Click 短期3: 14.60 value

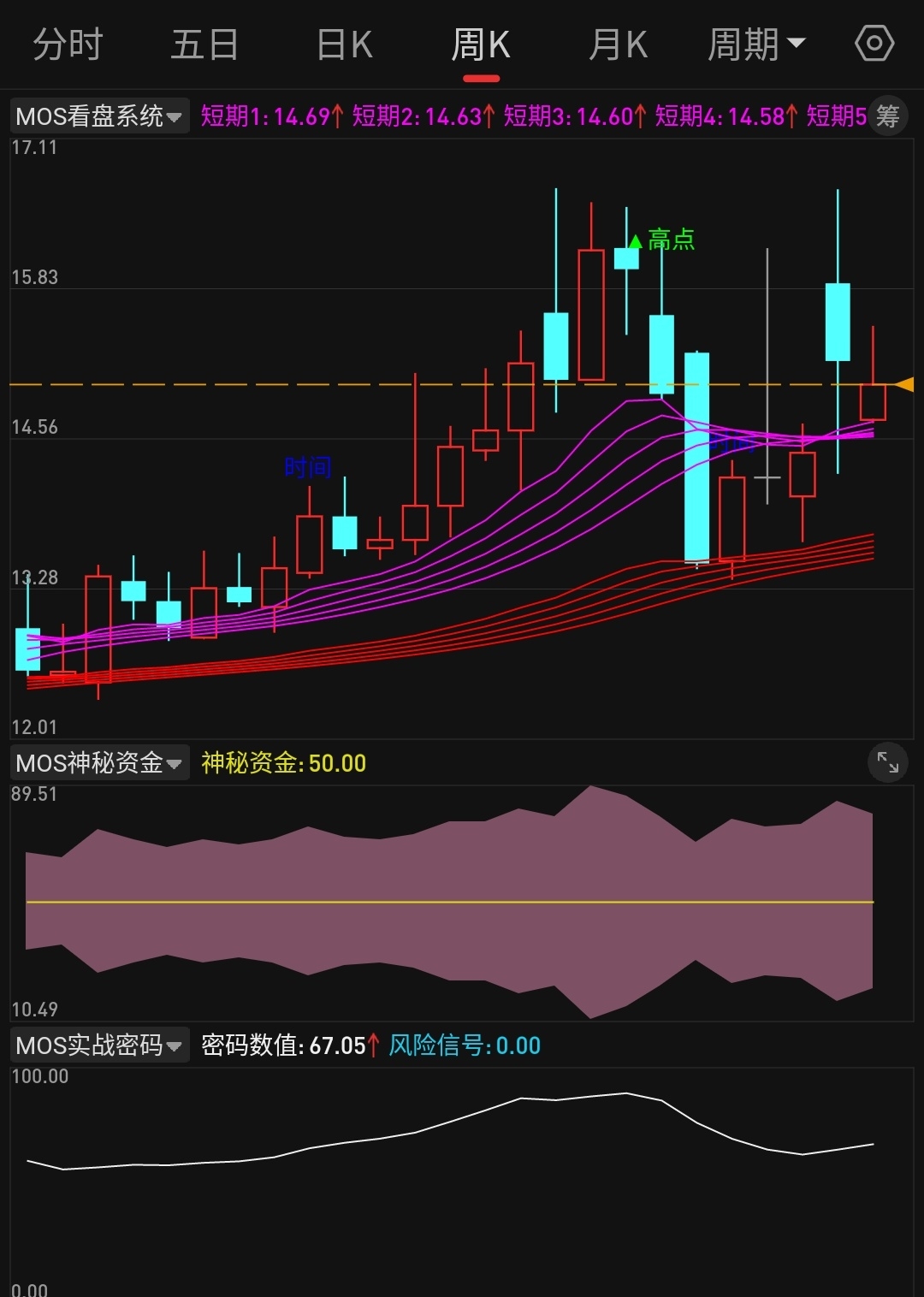pos(575,115)
